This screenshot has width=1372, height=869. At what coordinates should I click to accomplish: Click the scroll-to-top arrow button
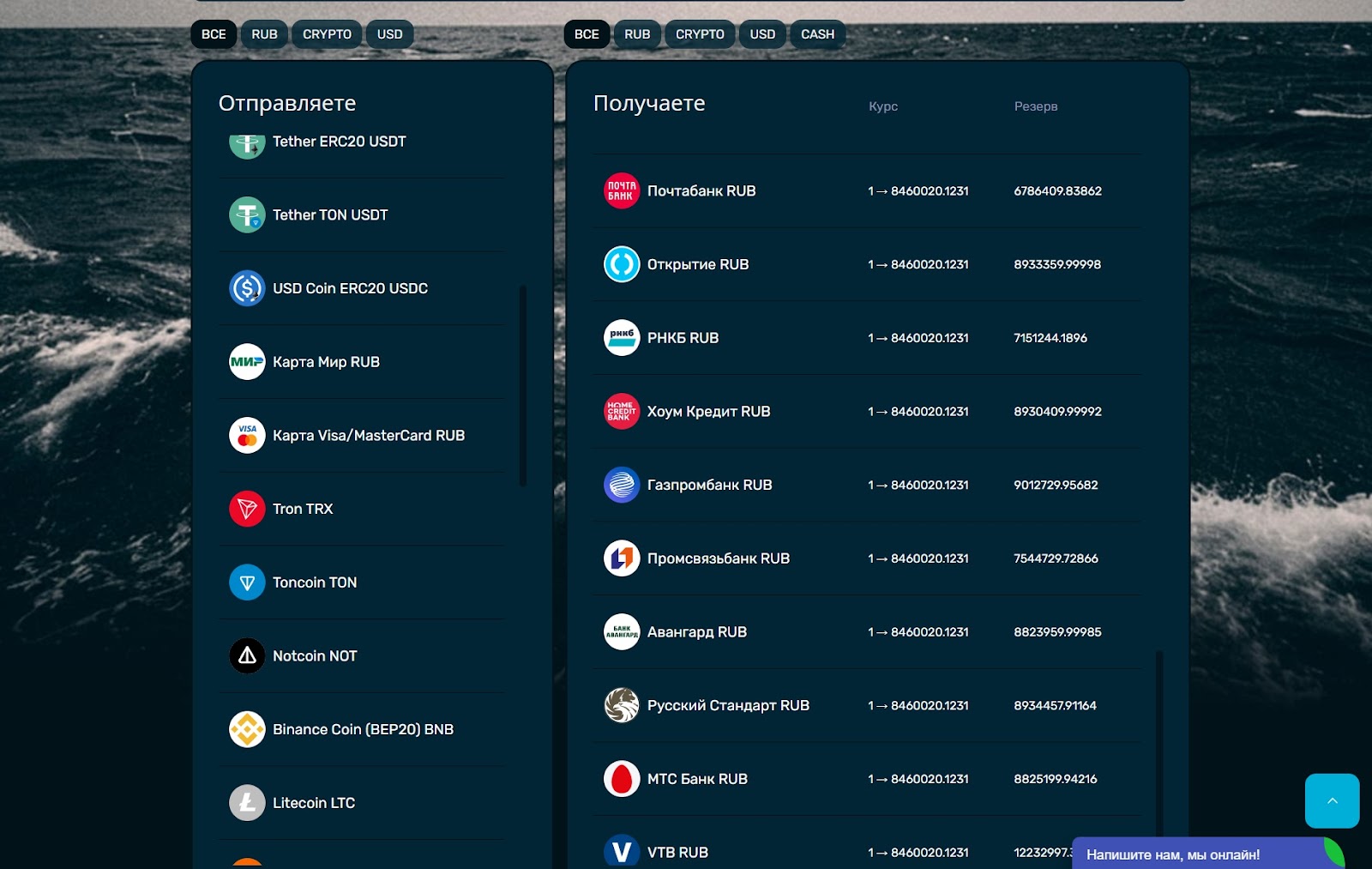pyautogui.click(x=1332, y=800)
